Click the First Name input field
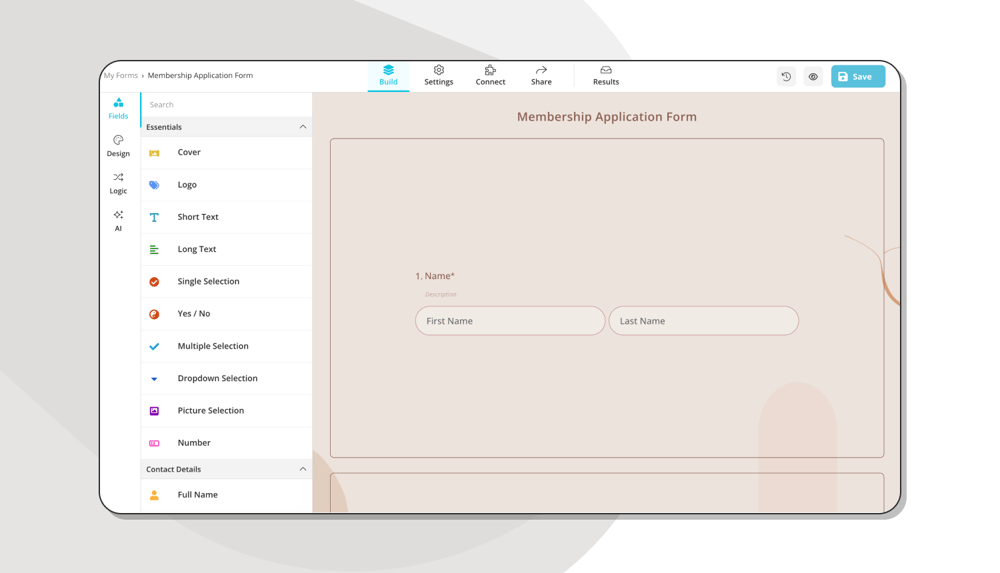 (510, 321)
